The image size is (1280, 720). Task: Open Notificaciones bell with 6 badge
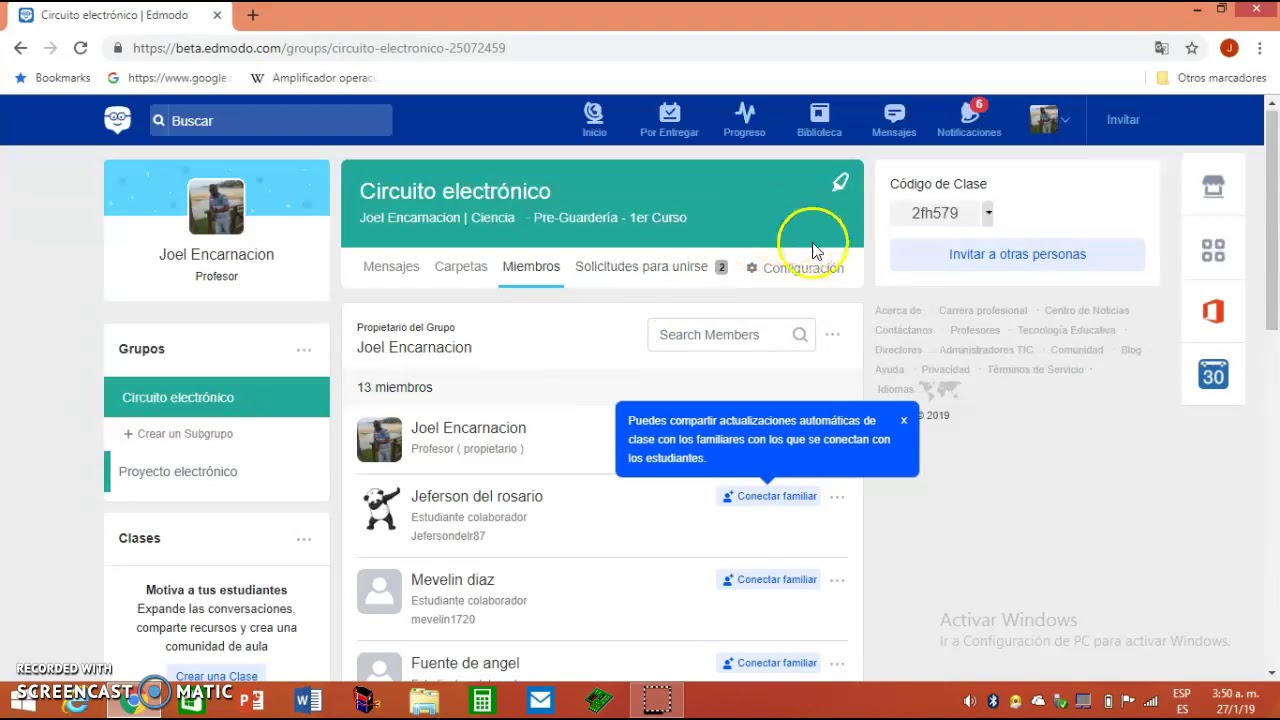point(969,119)
